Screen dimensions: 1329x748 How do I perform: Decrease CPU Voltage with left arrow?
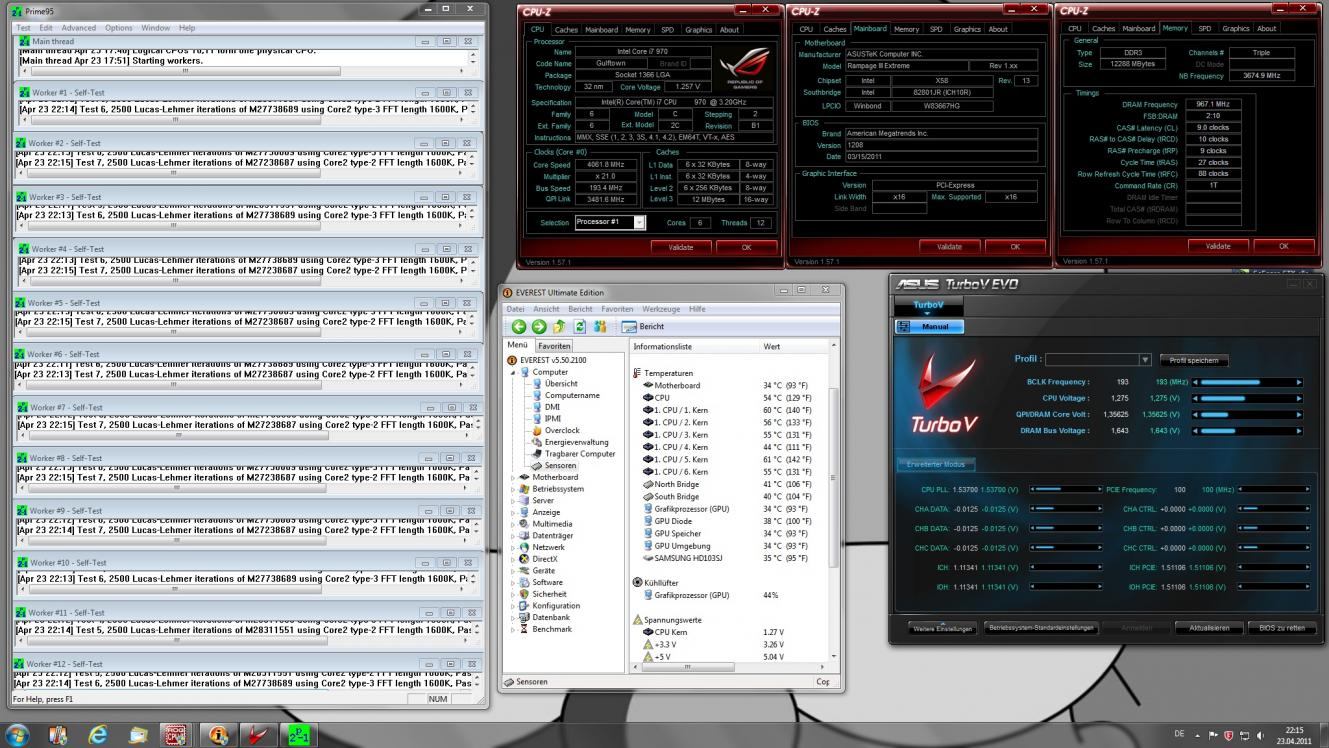tap(1195, 398)
